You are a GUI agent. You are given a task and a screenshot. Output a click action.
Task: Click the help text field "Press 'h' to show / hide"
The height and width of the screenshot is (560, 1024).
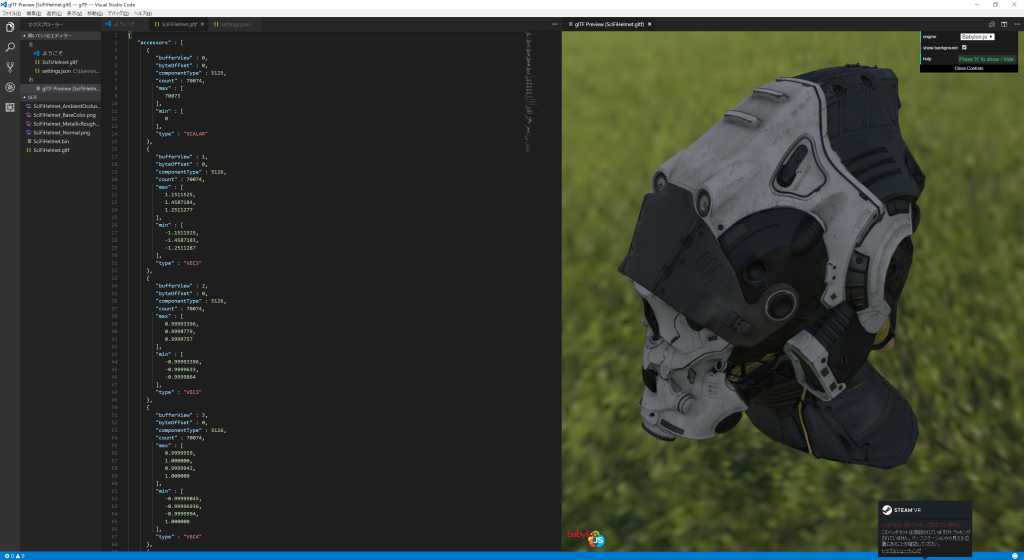[986, 59]
